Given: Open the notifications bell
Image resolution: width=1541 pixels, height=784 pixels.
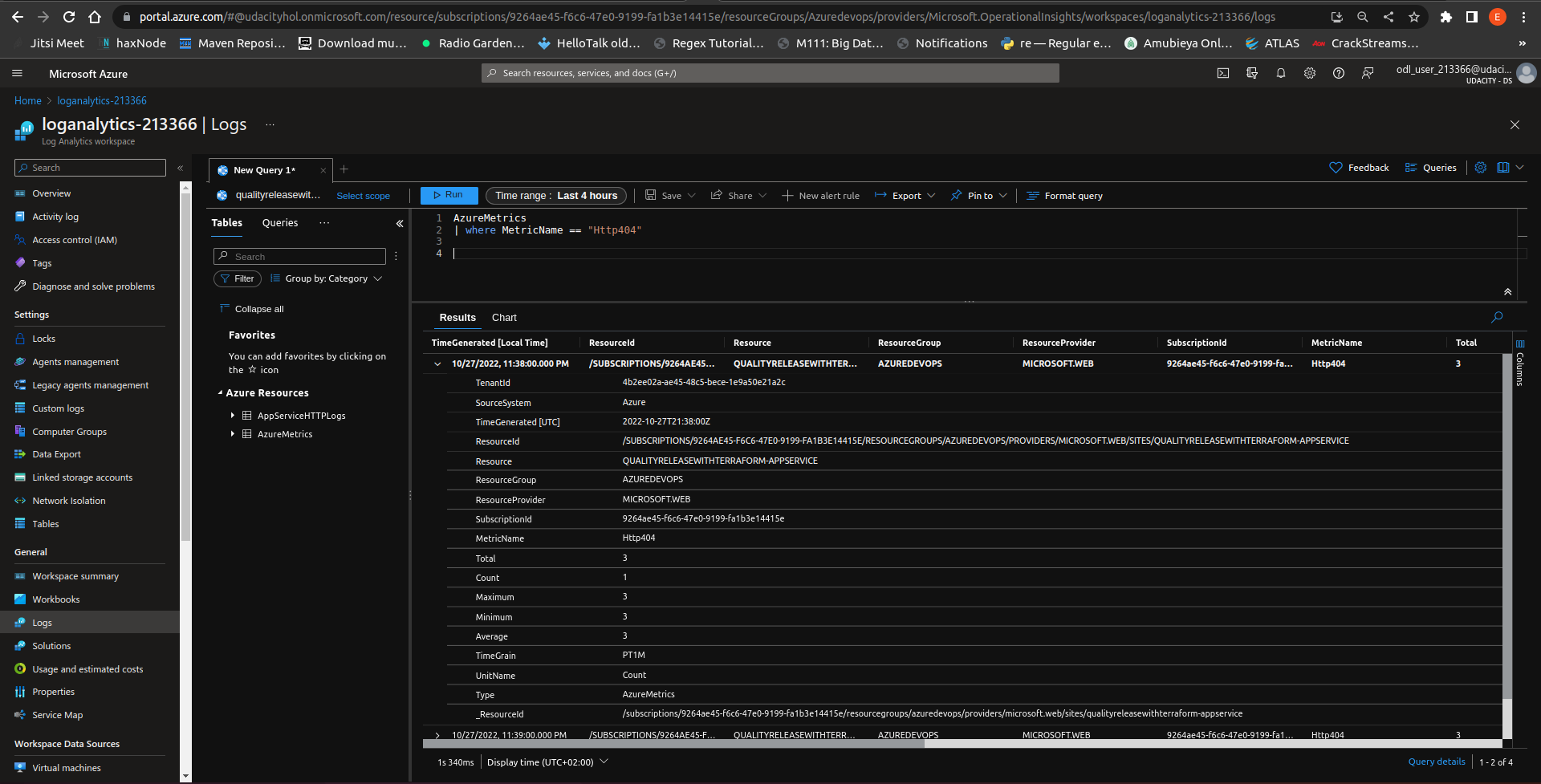Looking at the screenshot, I should (1281, 73).
